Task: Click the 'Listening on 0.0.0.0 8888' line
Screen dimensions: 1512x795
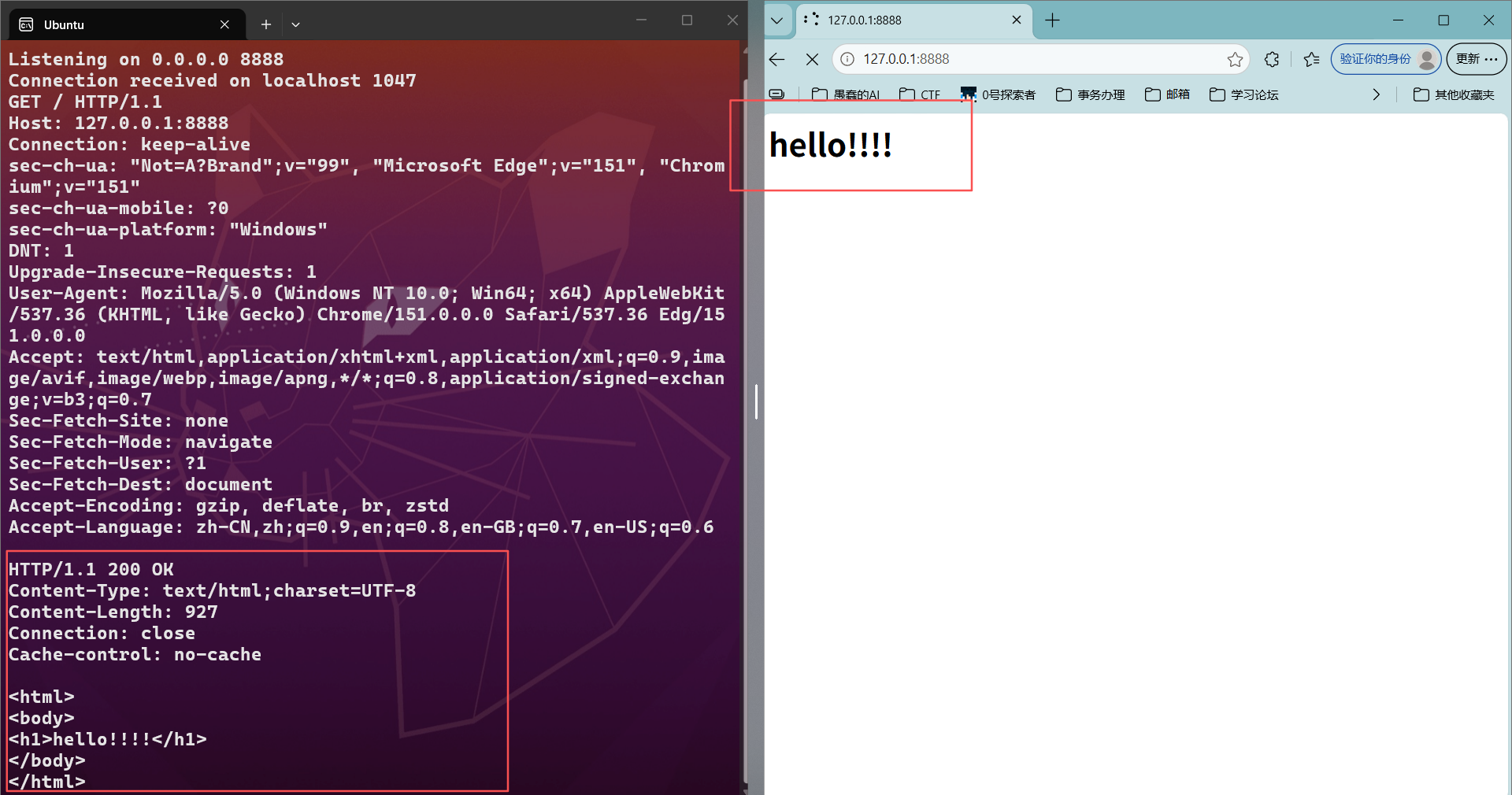Action: tap(146, 59)
